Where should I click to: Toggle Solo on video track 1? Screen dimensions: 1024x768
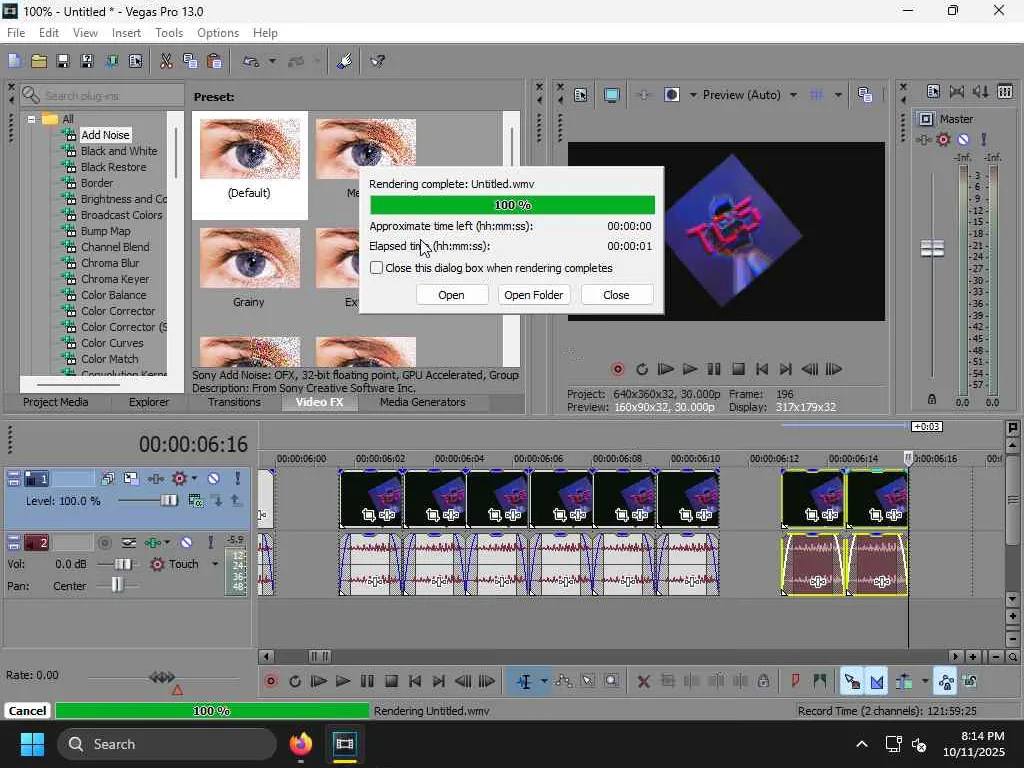pyautogui.click(x=238, y=479)
